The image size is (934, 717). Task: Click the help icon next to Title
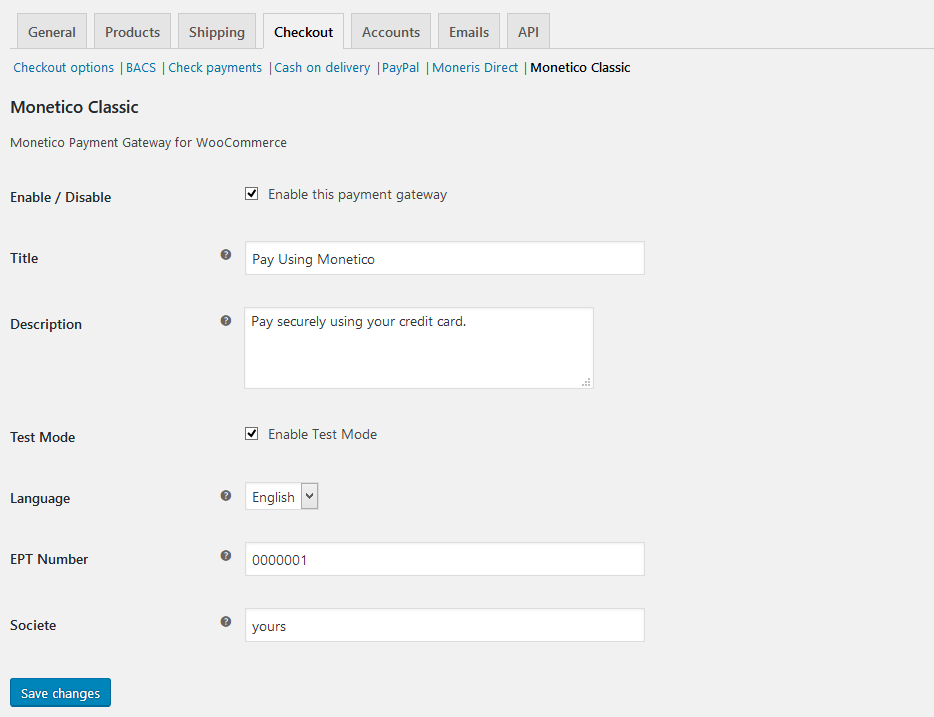coord(226,255)
